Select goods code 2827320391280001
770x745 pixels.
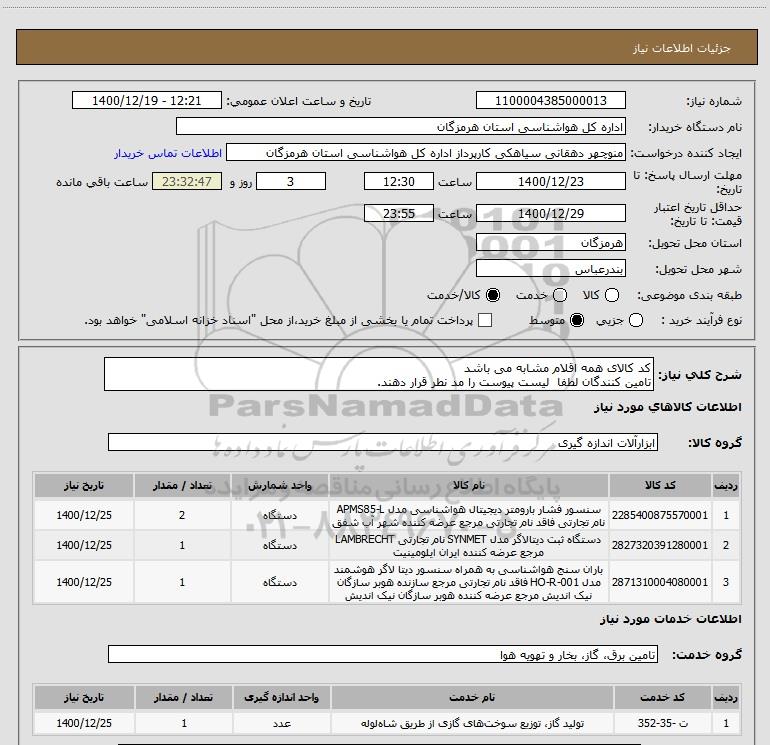point(660,545)
